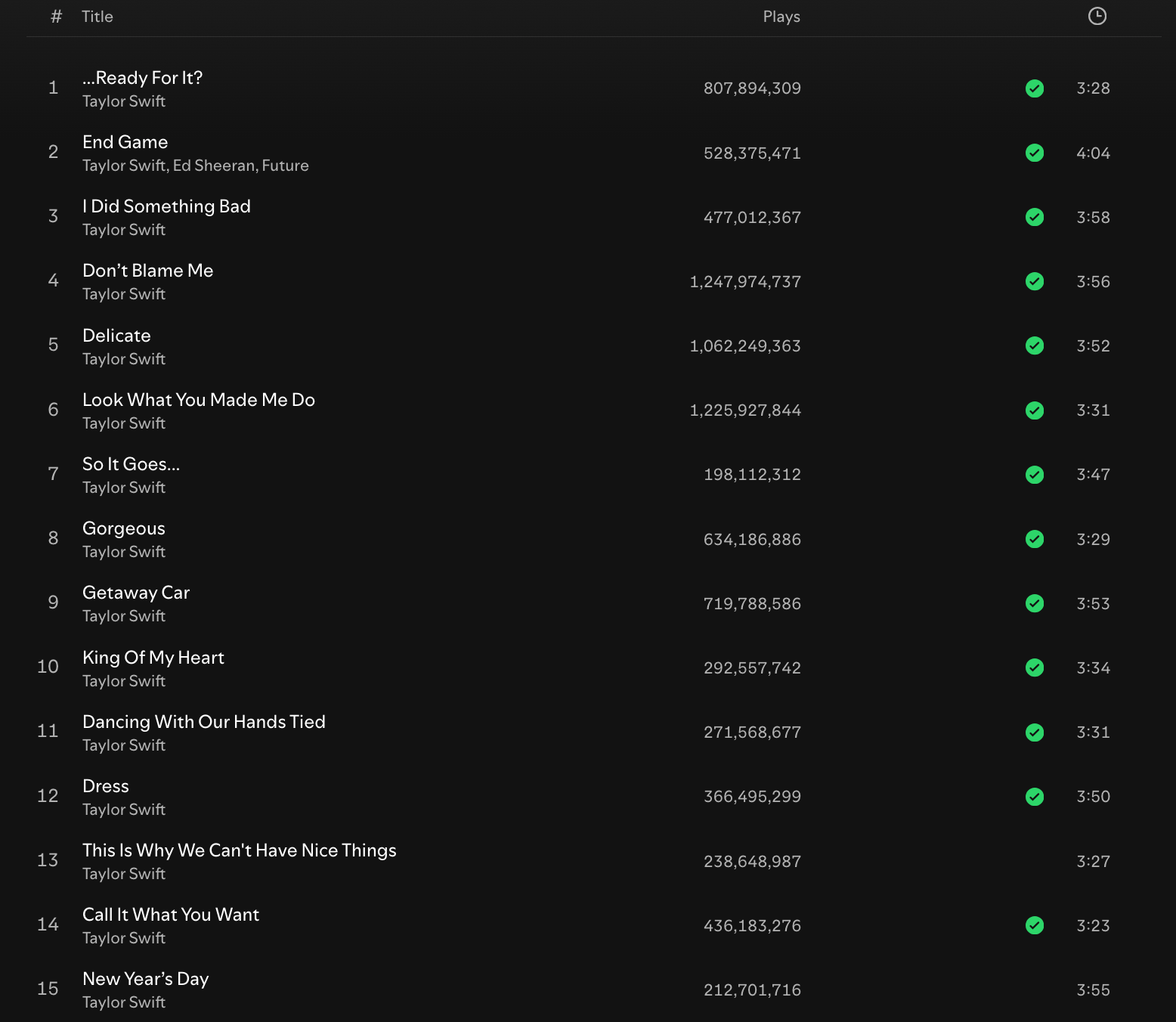
Task: Click the Title column header
Action: [x=97, y=17]
